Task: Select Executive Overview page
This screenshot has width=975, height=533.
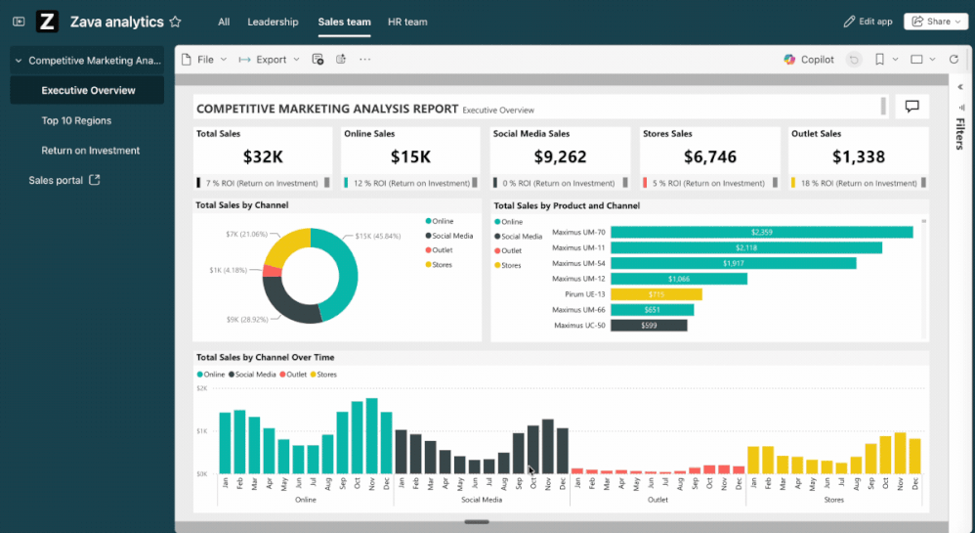Action: coord(88,90)
